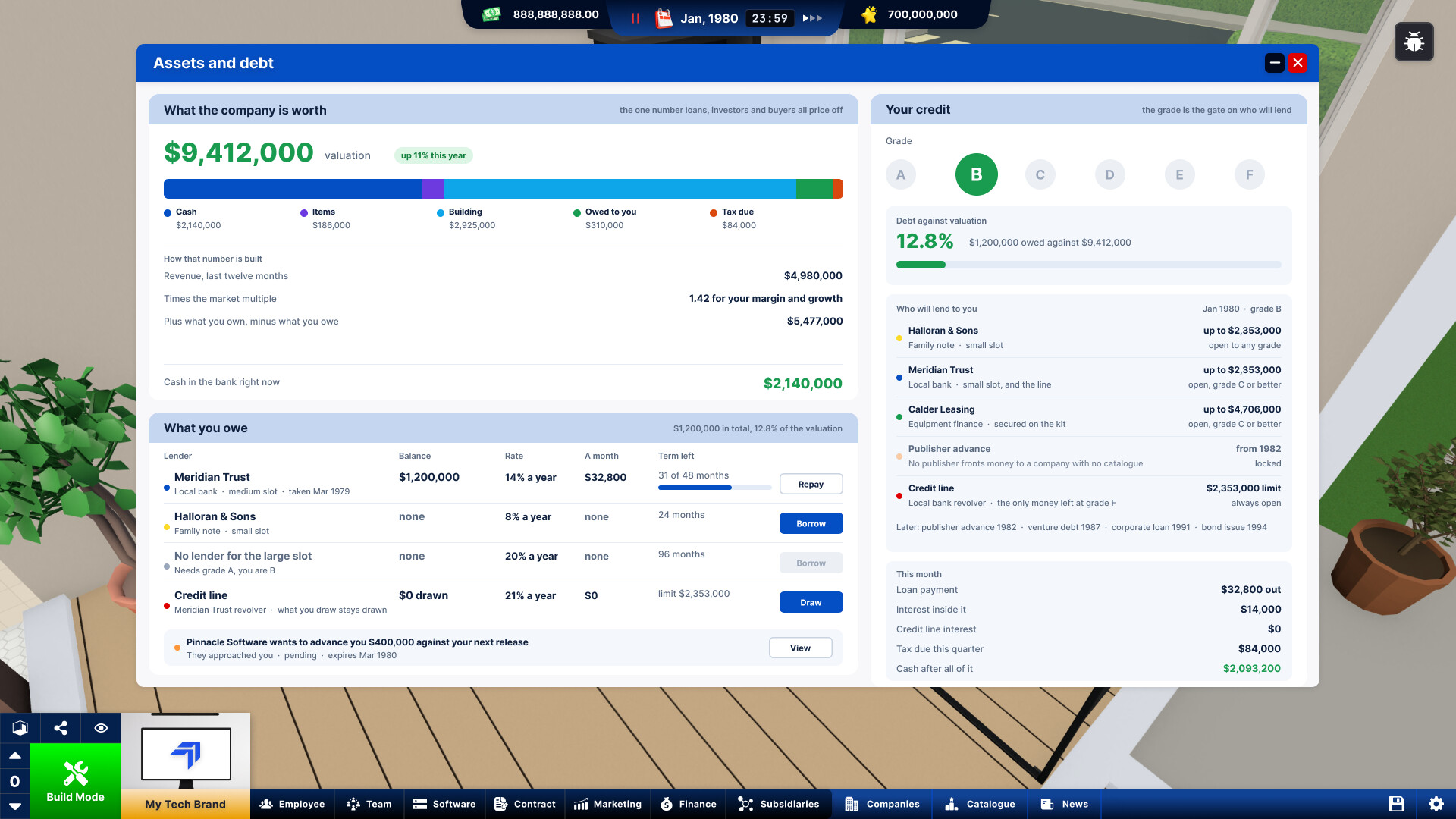Click the star reputation icon
This screenshot has width=1456, height=819.
pyautogui.click(x=869, y=14)
